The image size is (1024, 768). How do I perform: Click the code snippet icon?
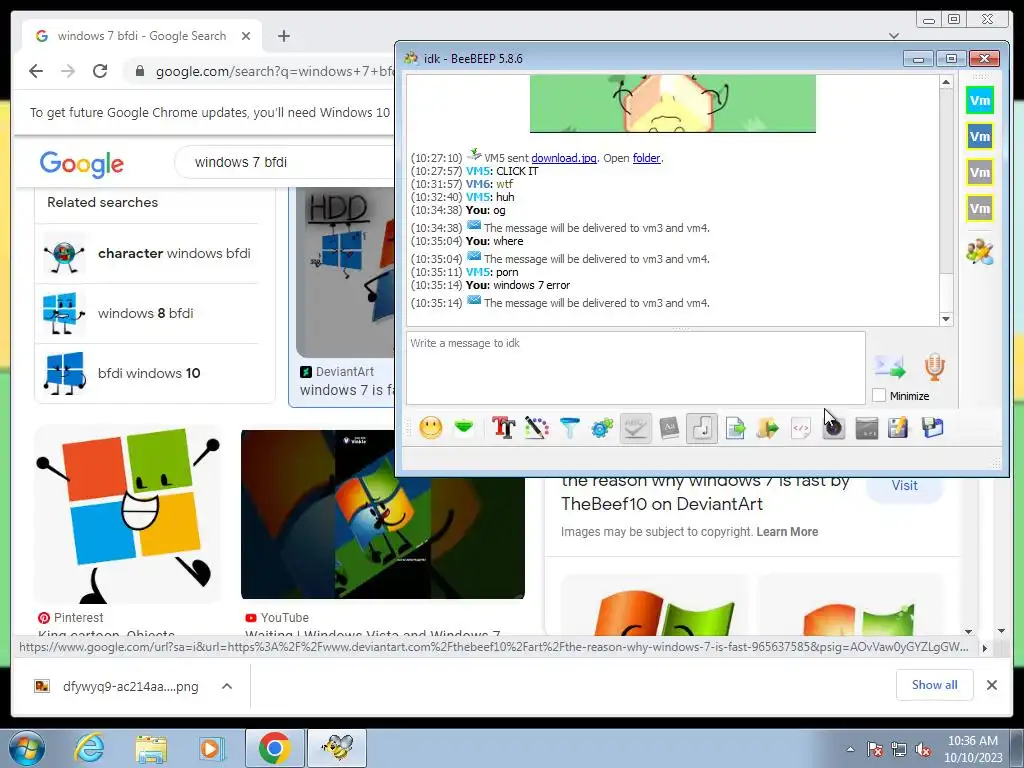click(801, 428)
